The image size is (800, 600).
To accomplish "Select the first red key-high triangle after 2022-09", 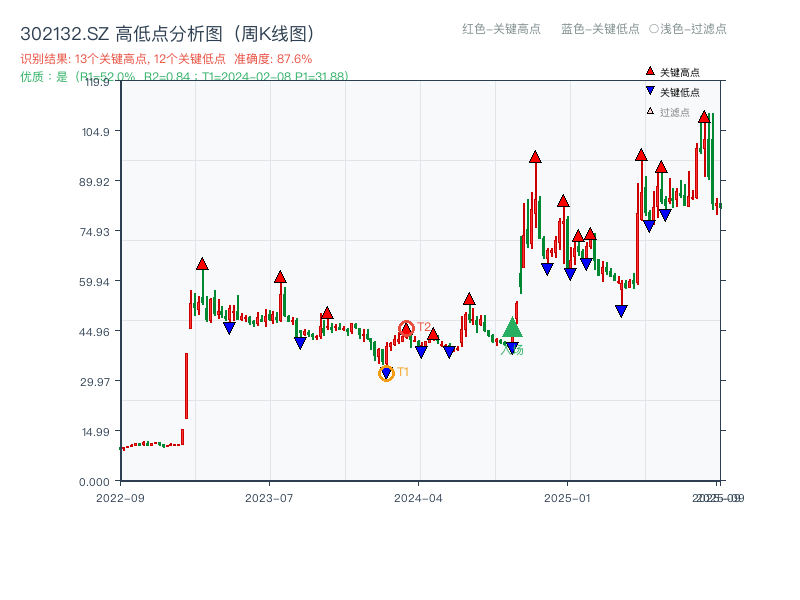I will point(202,263).
